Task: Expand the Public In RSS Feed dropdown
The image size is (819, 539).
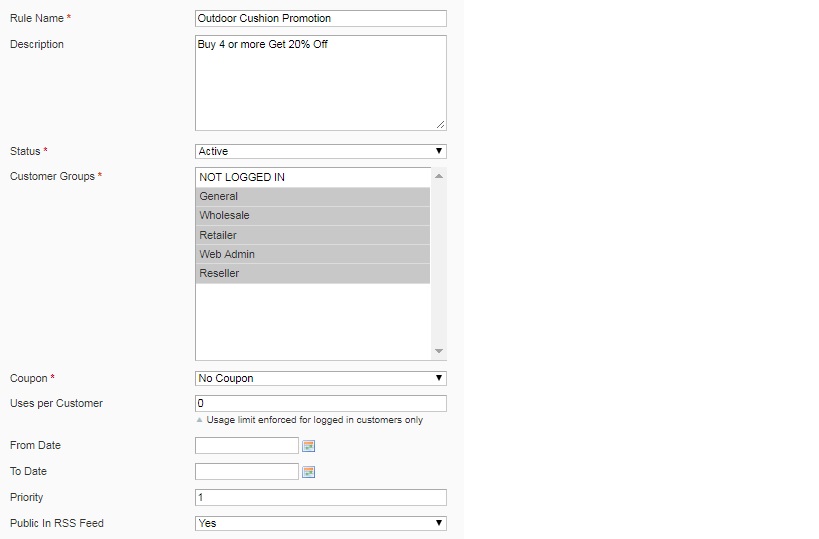Action: click(320, 523)
